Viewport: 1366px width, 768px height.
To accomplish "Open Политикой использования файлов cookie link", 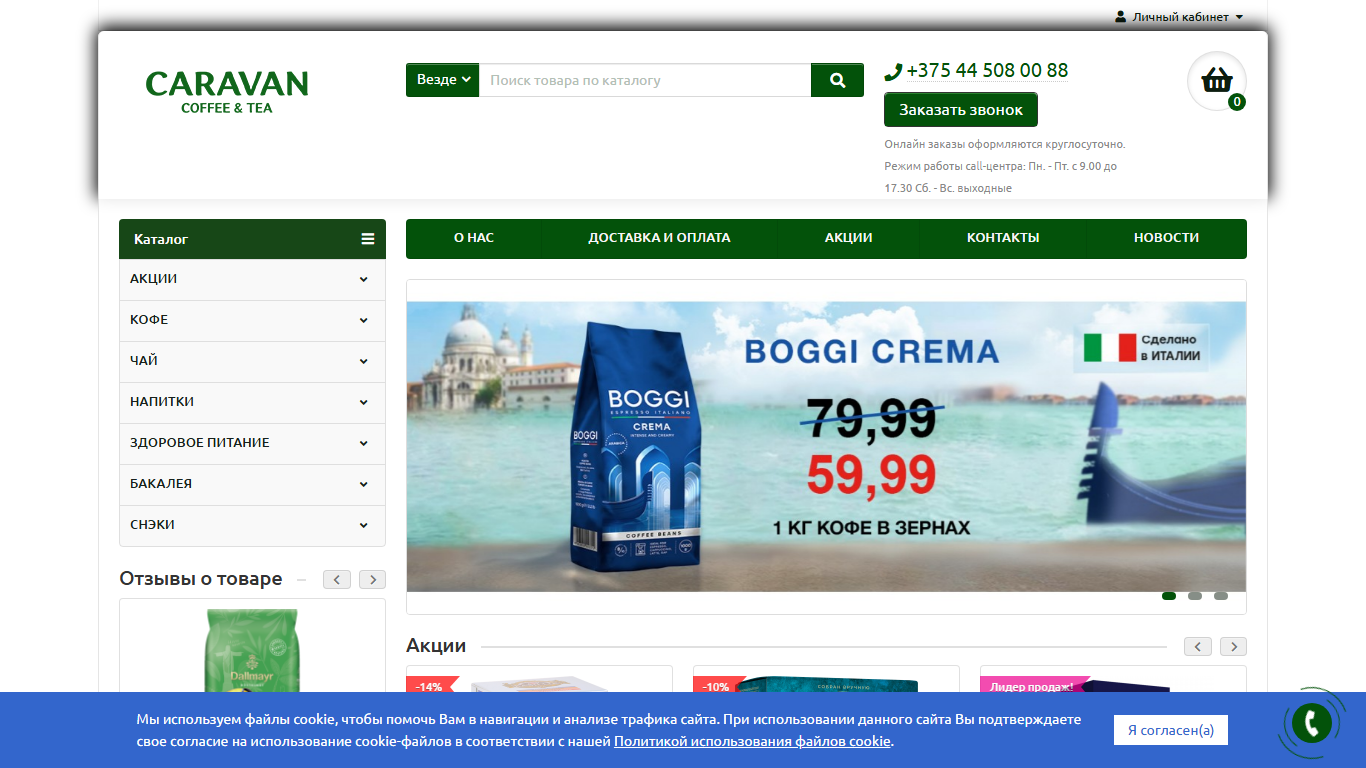I will 752,741.
